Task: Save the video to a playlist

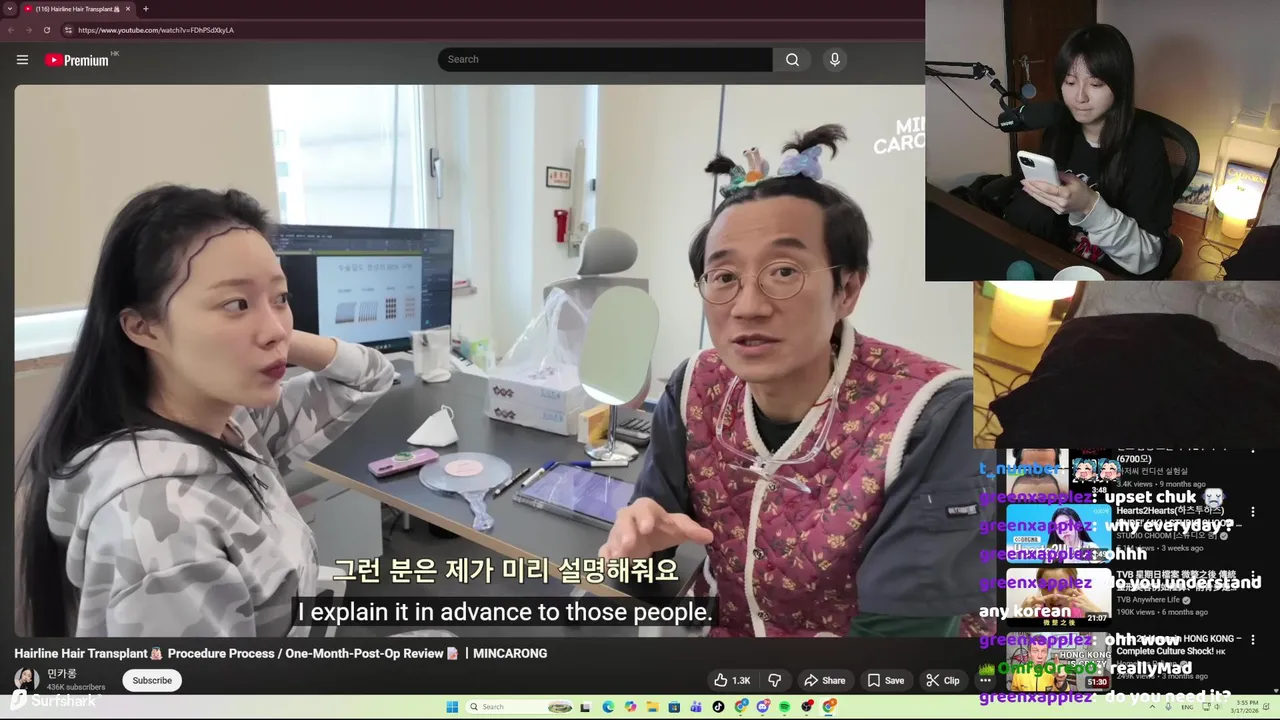Action: 886,680
